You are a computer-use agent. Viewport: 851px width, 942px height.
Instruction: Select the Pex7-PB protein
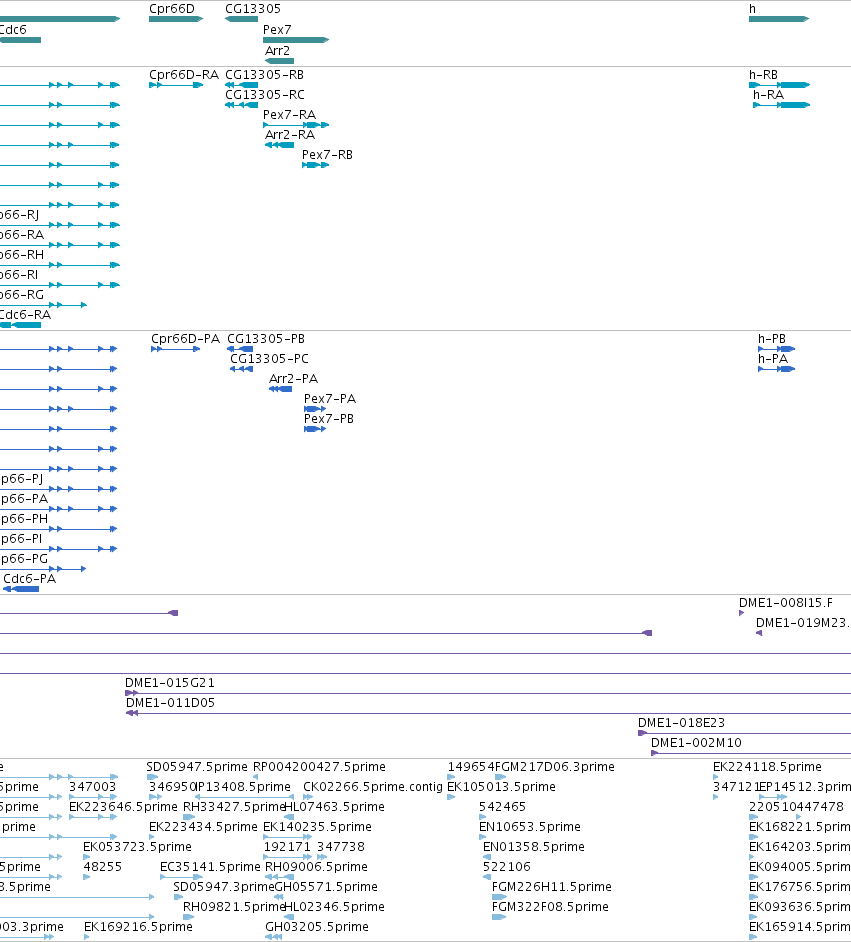point(315,429)
